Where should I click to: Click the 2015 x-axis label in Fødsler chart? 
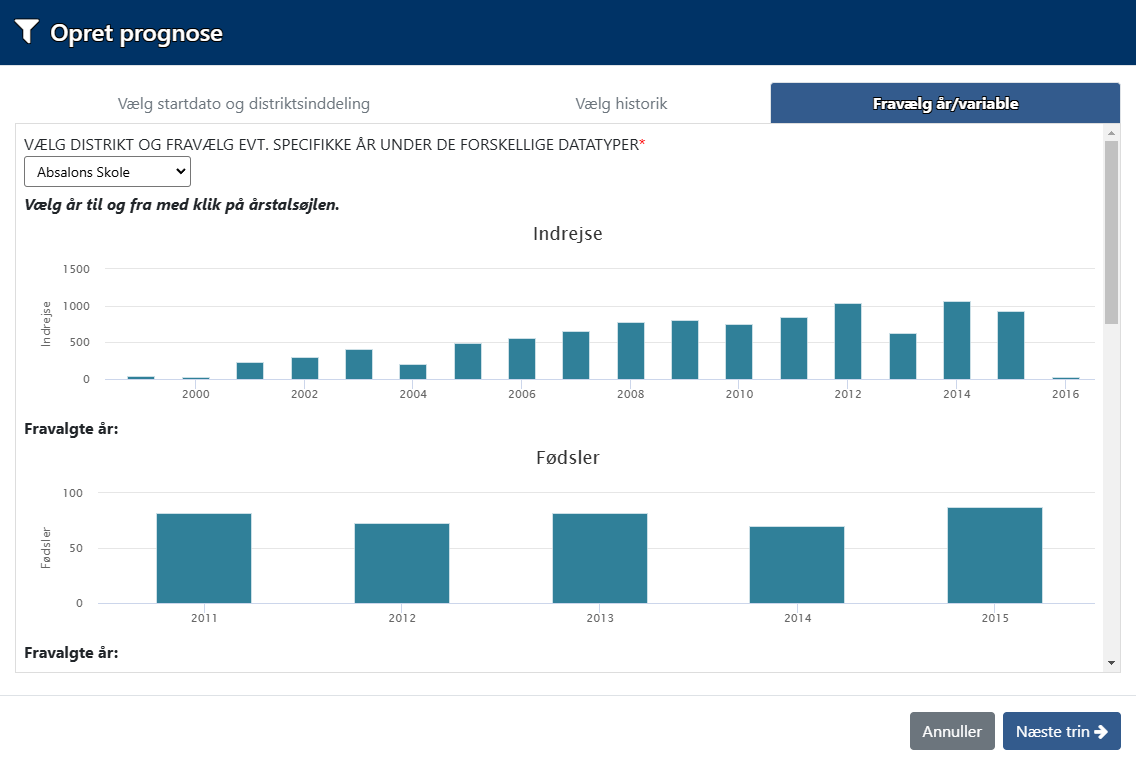pyautogui.click(x=995, y=618)
